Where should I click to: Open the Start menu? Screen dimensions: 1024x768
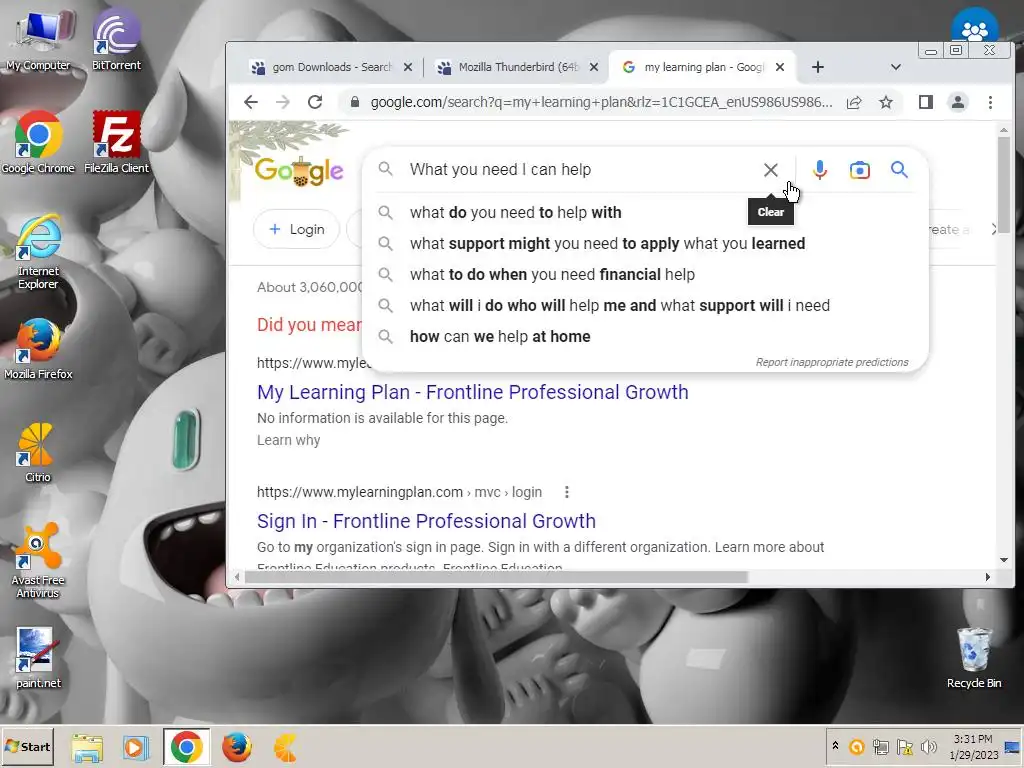[27, 746]
